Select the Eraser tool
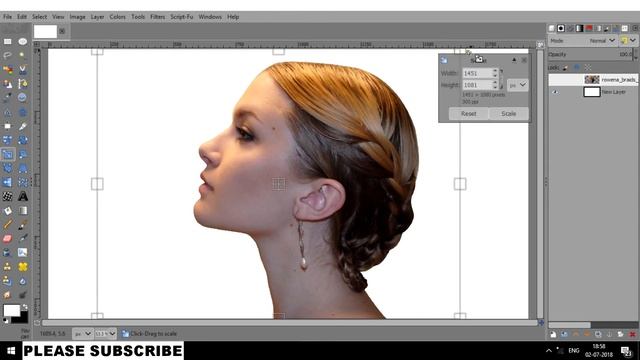This screenshot has height=360, width=640. pos(7,238)
